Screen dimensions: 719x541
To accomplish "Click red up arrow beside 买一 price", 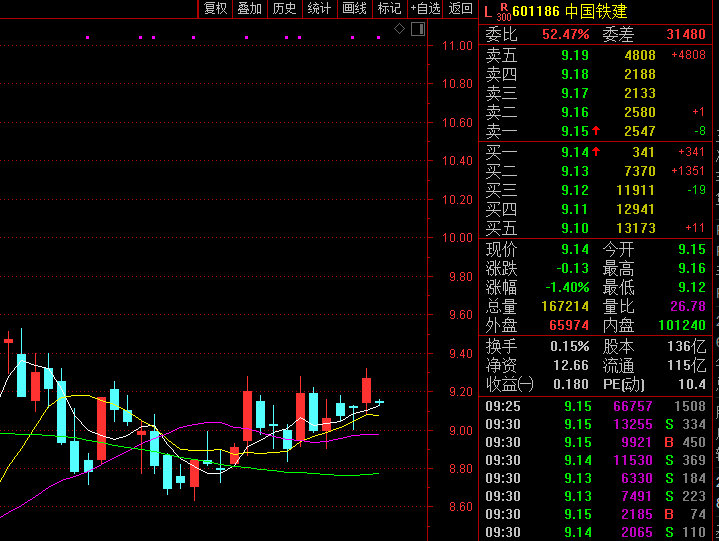I will click(x=596, y=151).
